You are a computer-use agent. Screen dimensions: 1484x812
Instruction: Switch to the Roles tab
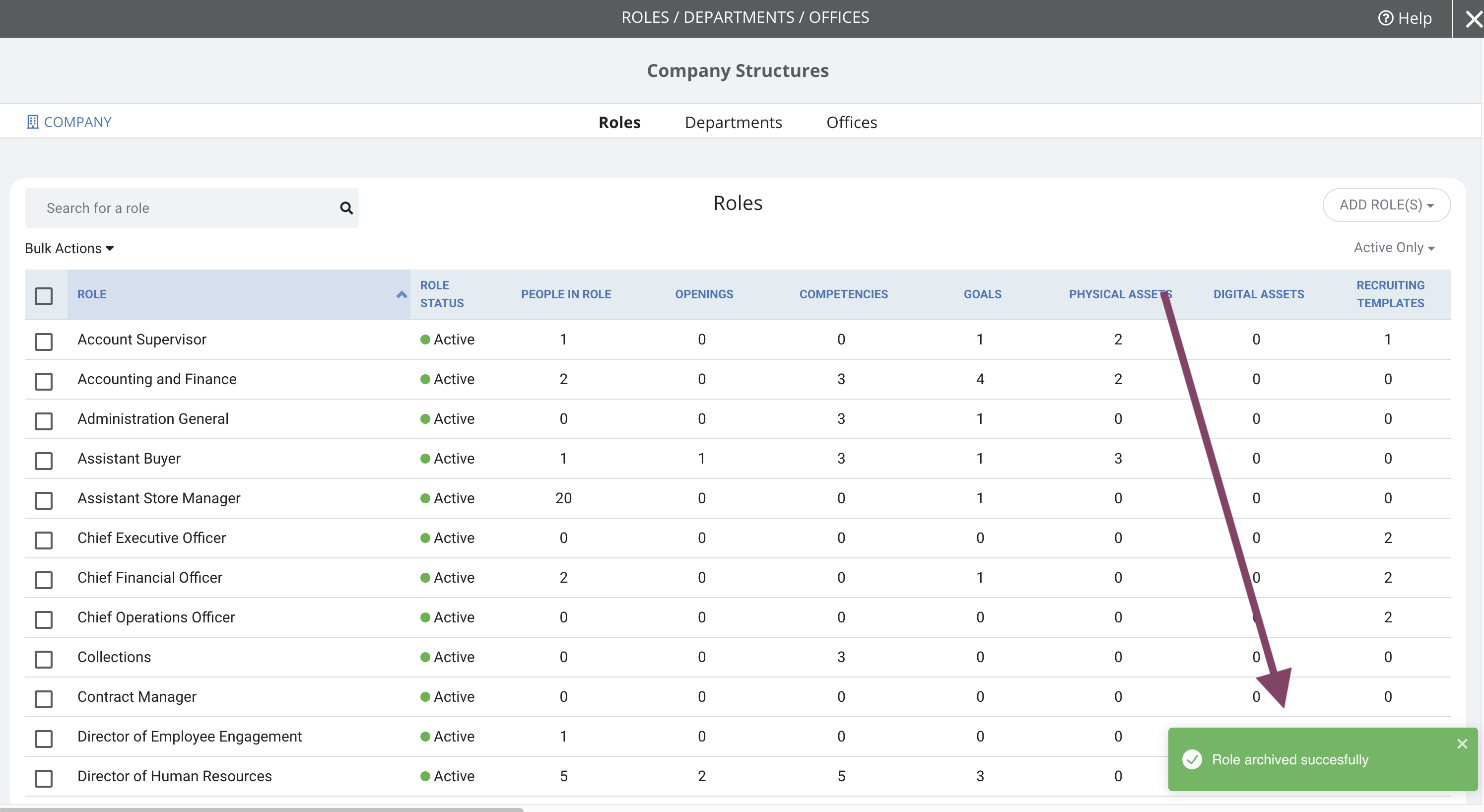[x=619, y=122]
